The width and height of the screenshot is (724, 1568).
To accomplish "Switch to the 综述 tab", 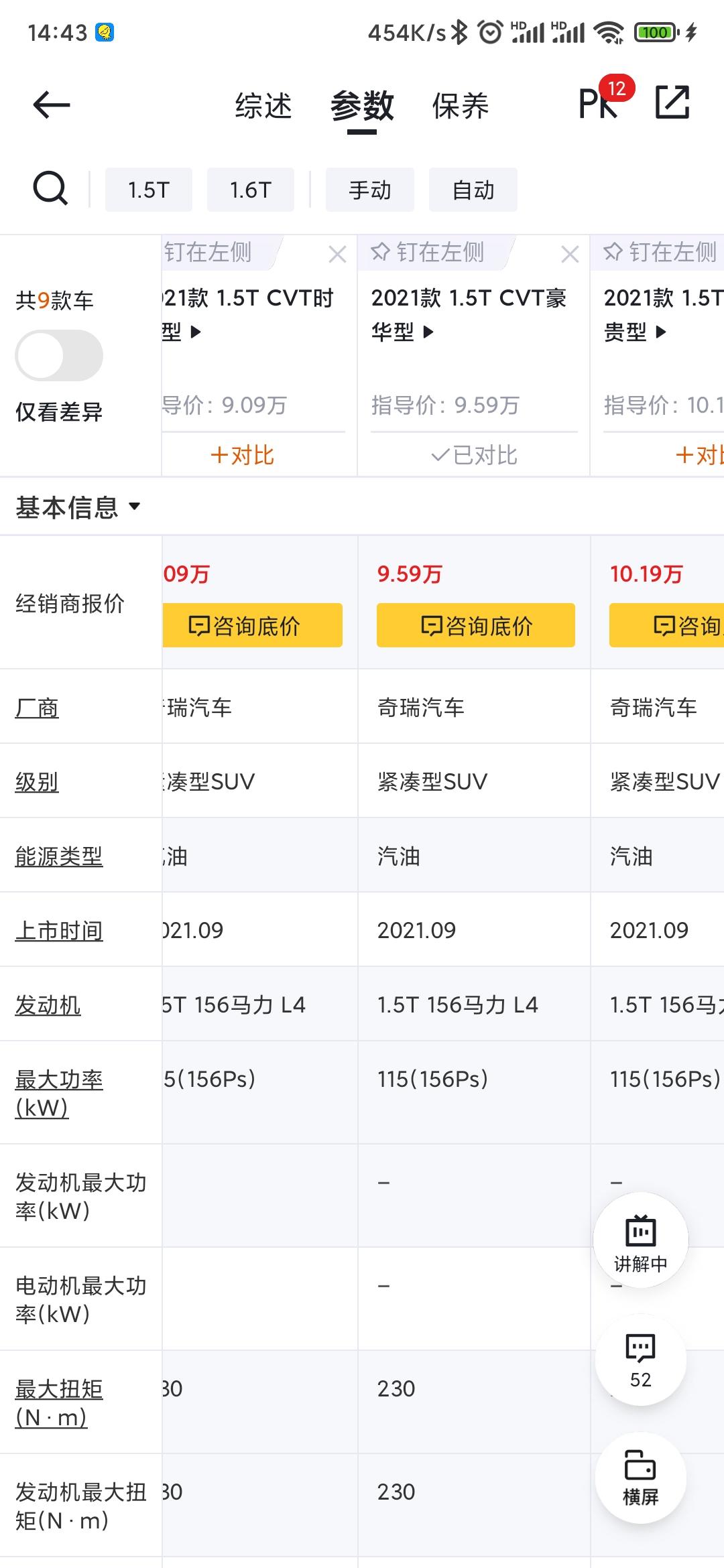I will pyautogui.click(x=263, y=106).
